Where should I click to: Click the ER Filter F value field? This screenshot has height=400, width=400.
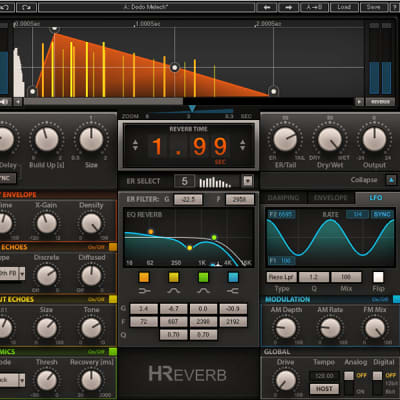click(x=239, y=199)
